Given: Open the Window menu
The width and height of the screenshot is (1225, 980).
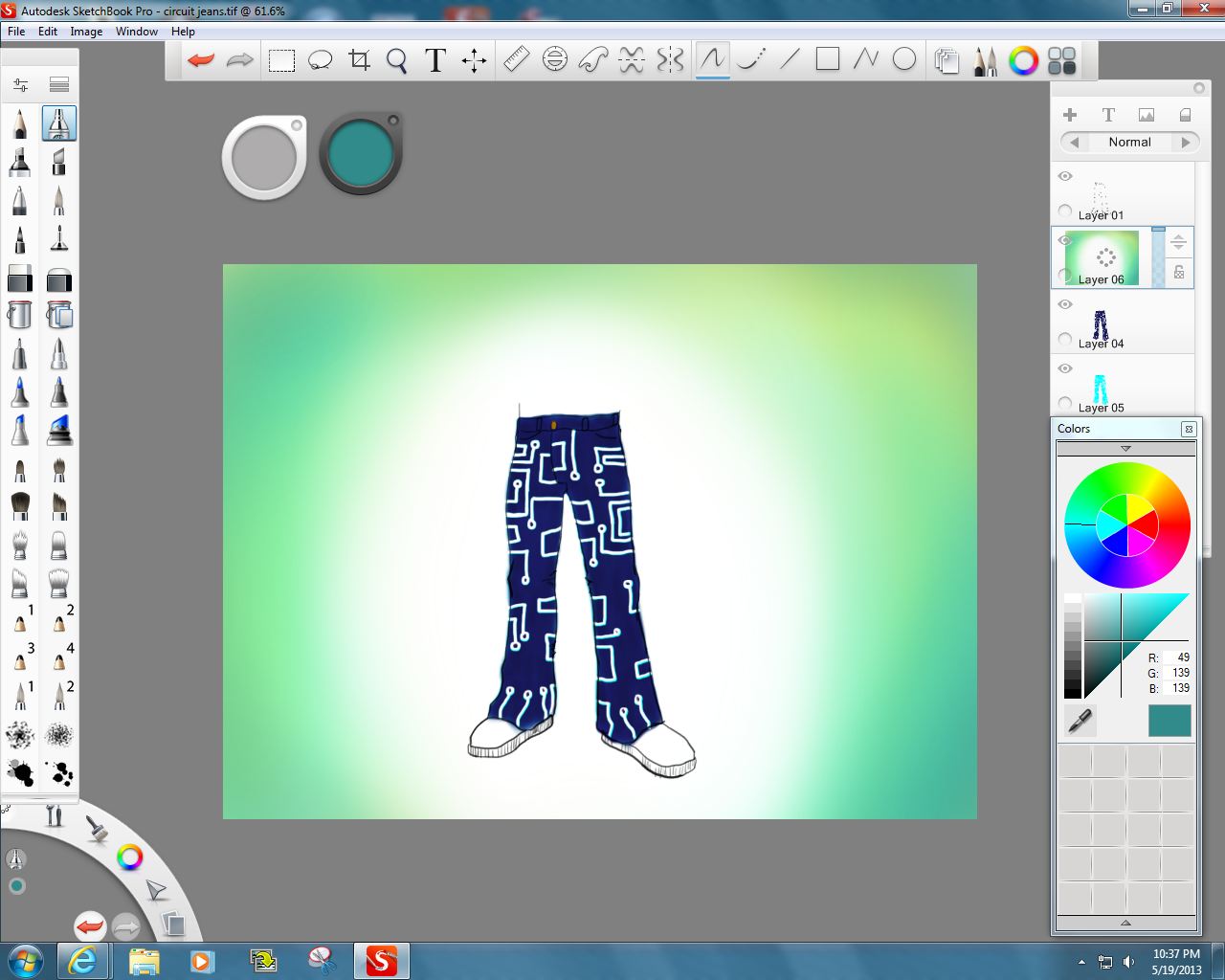Looking at the screenshot, I should (x=136, y=31).
